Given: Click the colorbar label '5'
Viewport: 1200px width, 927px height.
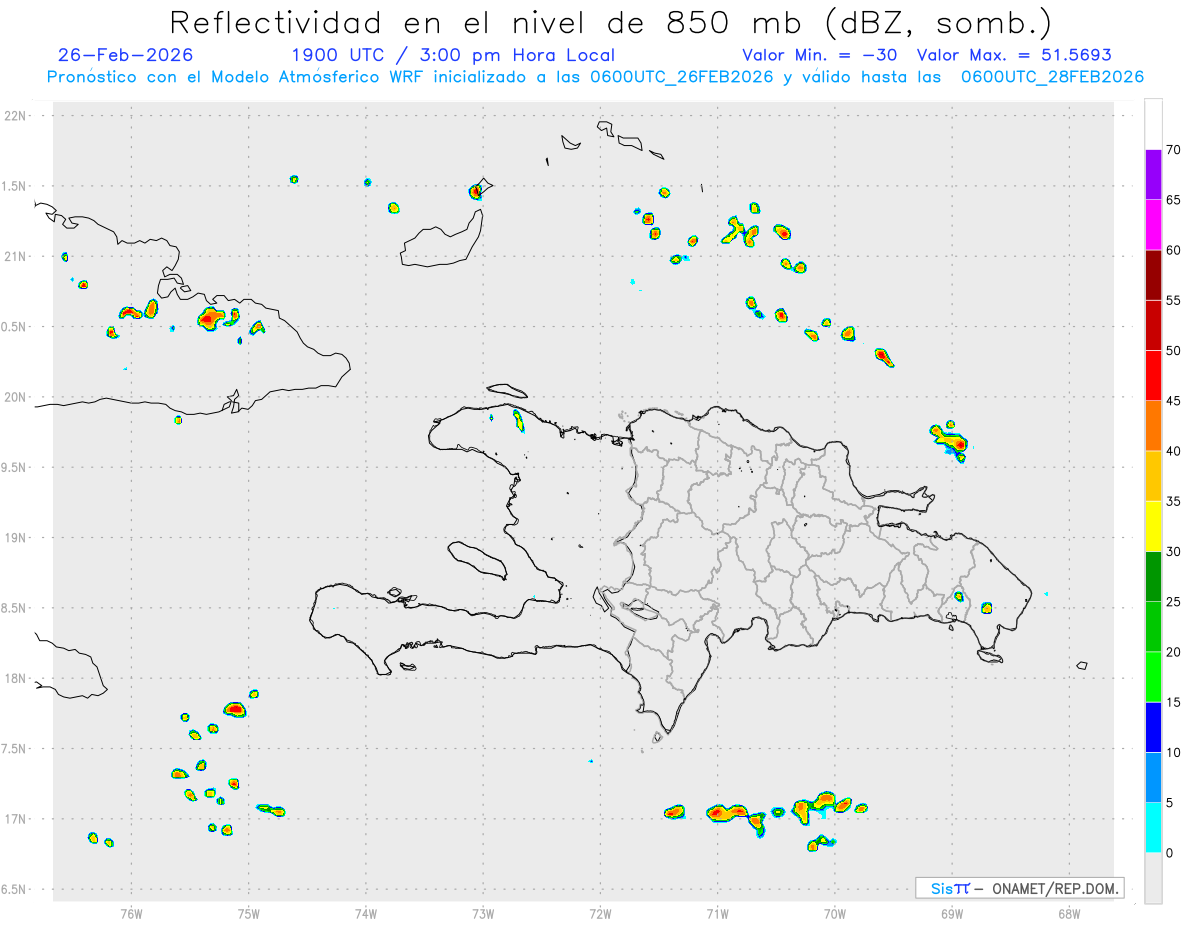Looking at the screenshot, I should 1169,803.
